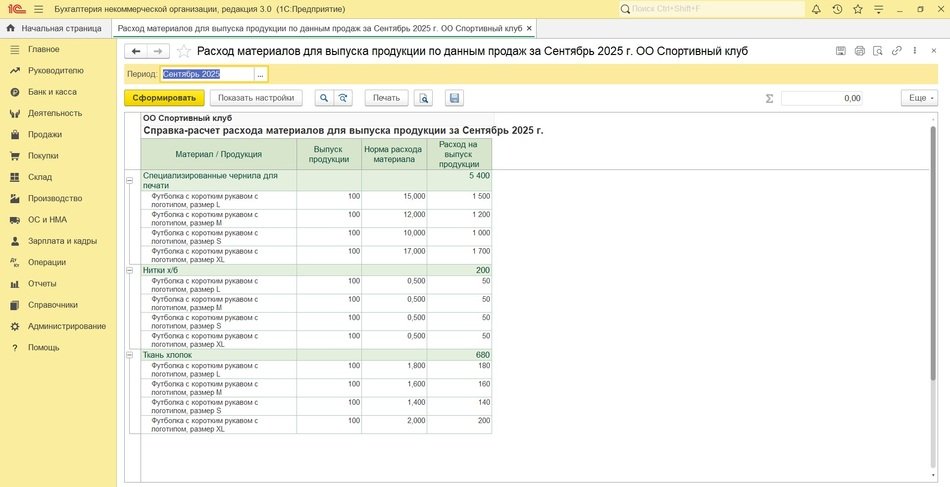The image size is (950, 487).
Task: Open the Продажи section in sidebar
Action: tap(45, 134)
